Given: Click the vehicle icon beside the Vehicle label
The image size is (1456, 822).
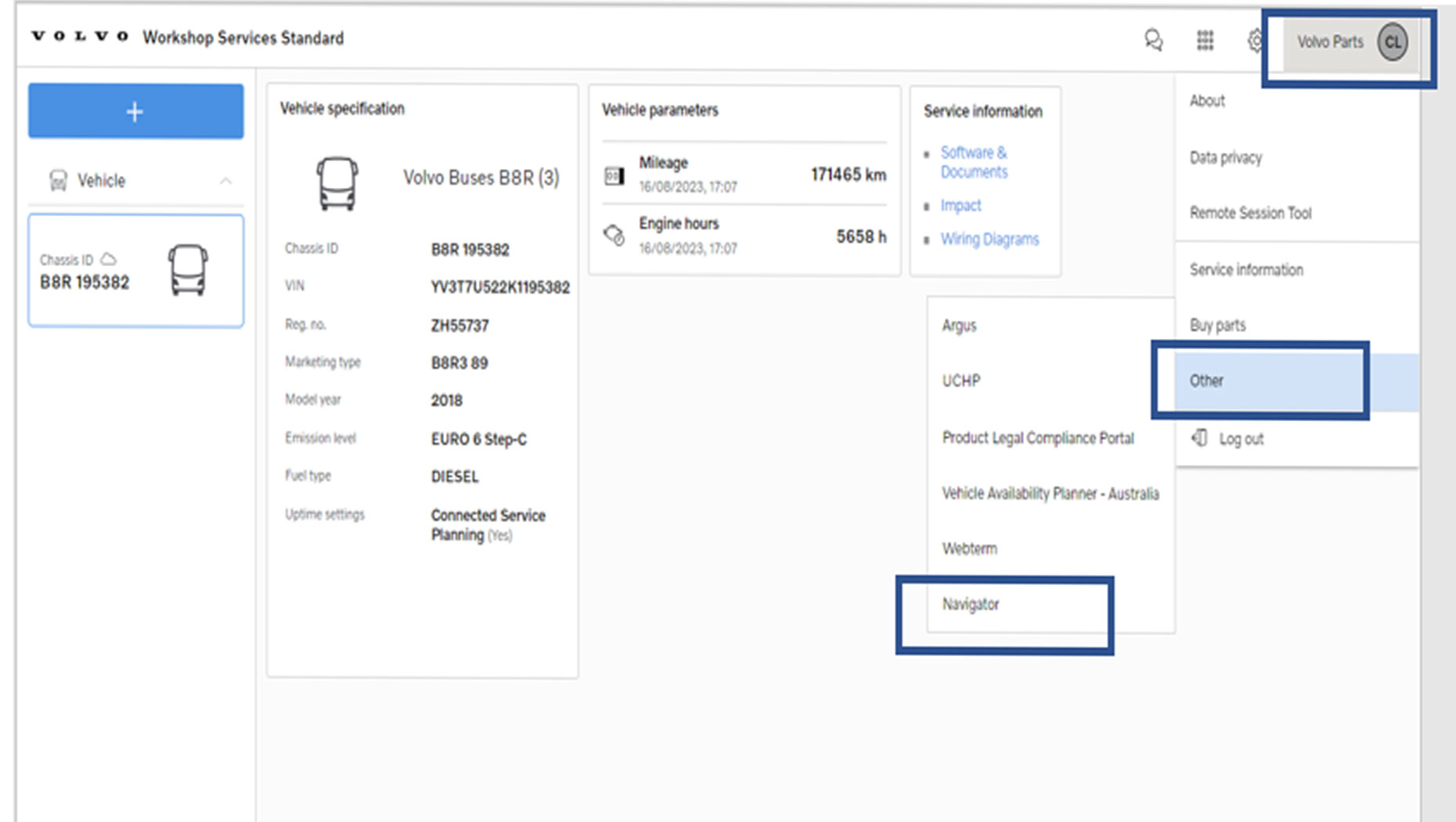Looking at the screenshot, I should tap(56, 180).
